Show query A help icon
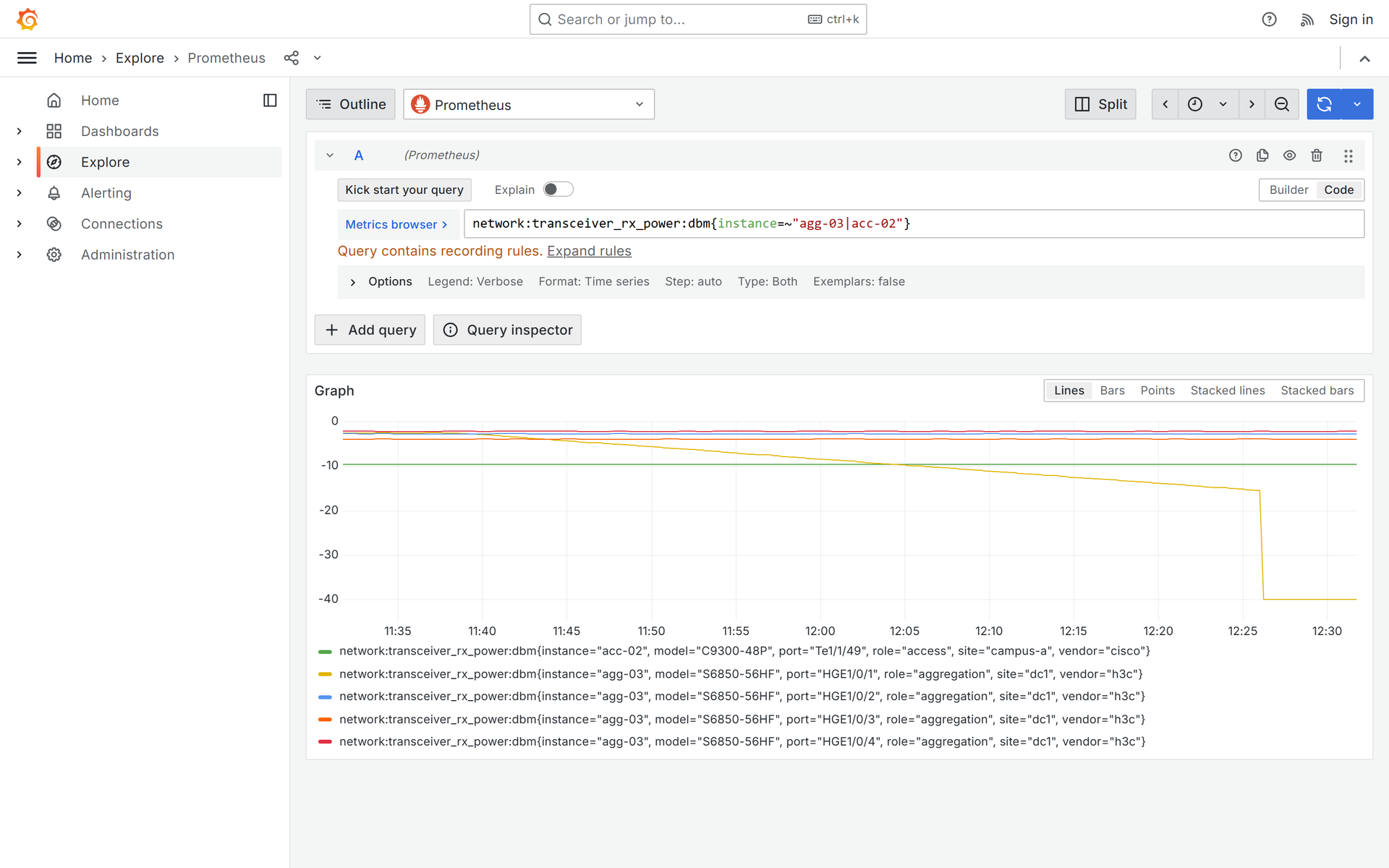The height and width of the screenshot is (868, 1389). coord(1236,156)
